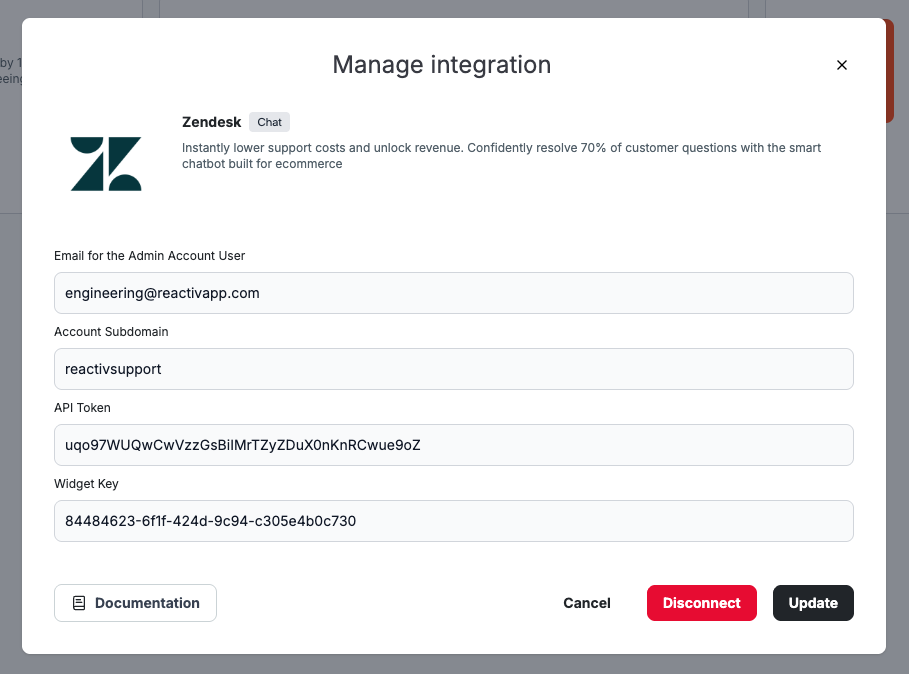Image resolution: width=909 pixels, height=674 pixels.
Task: Close the Manage integration dialog
Action: pyautogui.click(x=841, y=65)
